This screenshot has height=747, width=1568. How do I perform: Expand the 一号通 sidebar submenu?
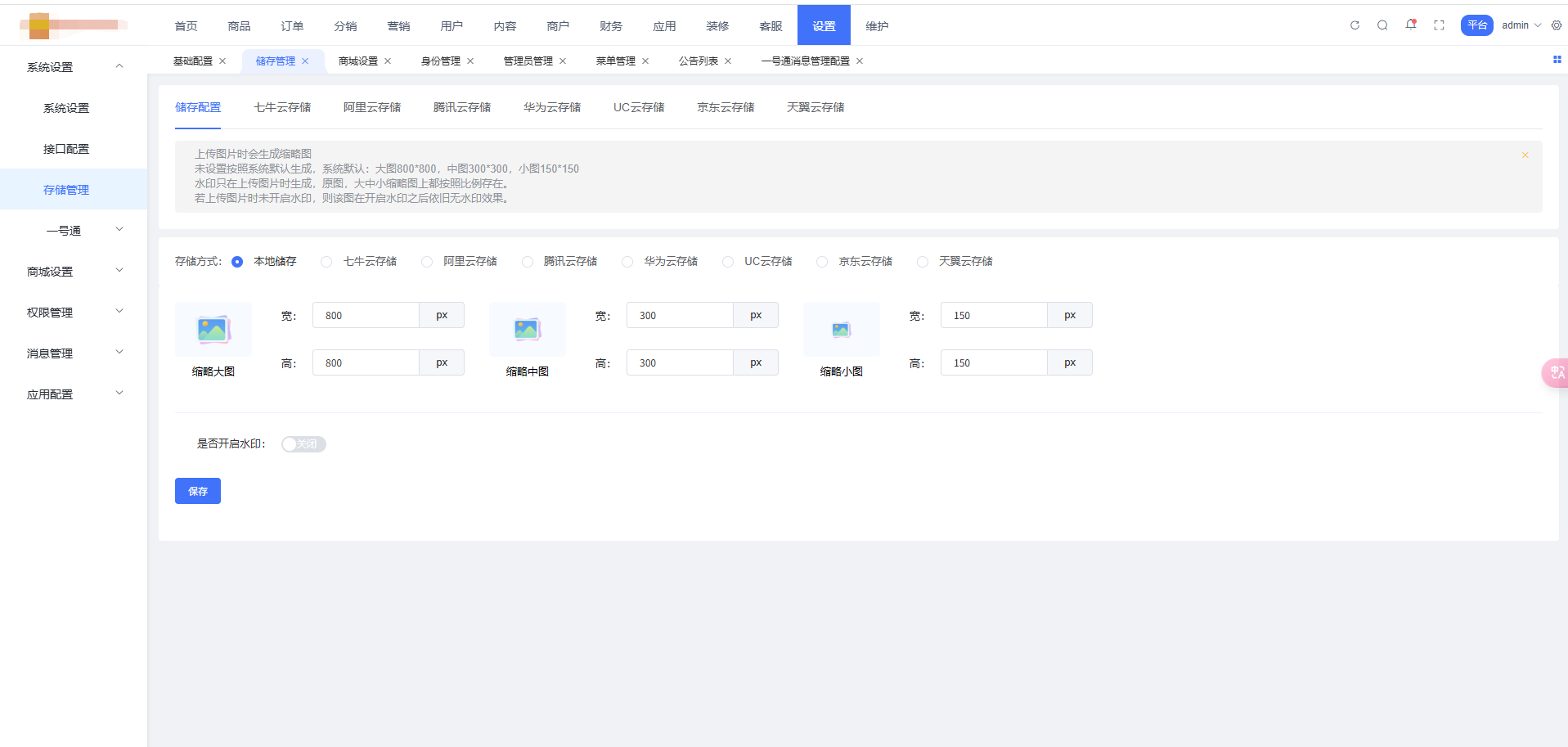119,230
